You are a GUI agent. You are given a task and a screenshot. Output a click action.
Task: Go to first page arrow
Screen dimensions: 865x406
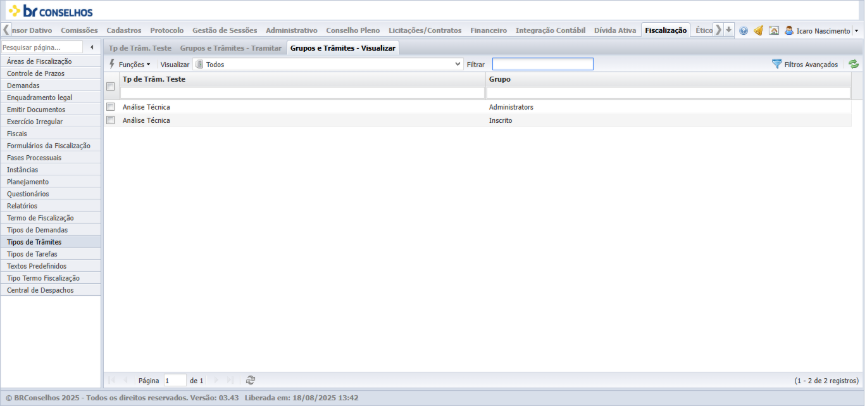pyautogui.click(x=111, y=380)
